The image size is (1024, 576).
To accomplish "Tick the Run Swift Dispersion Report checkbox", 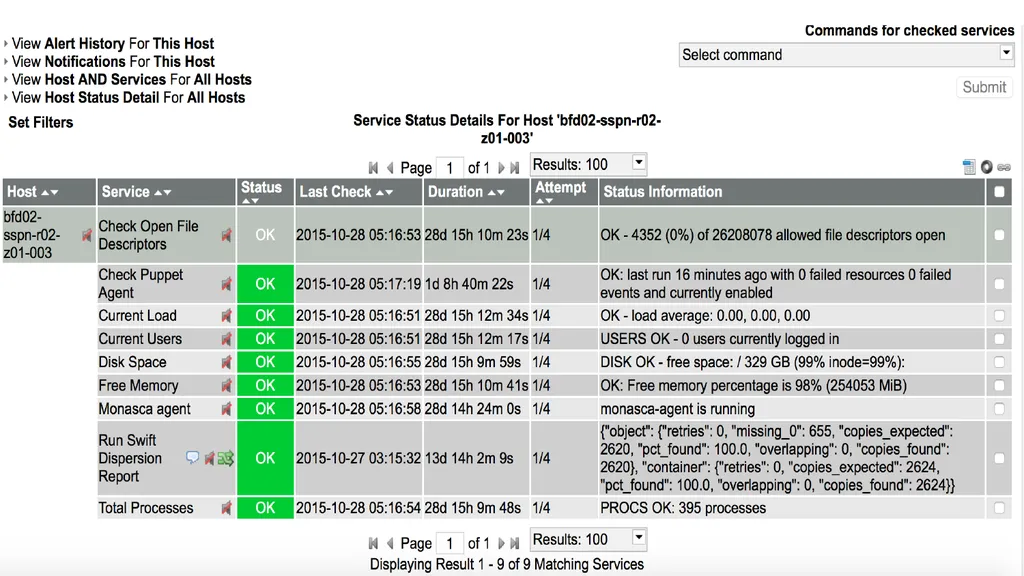I will click(999, 458).
